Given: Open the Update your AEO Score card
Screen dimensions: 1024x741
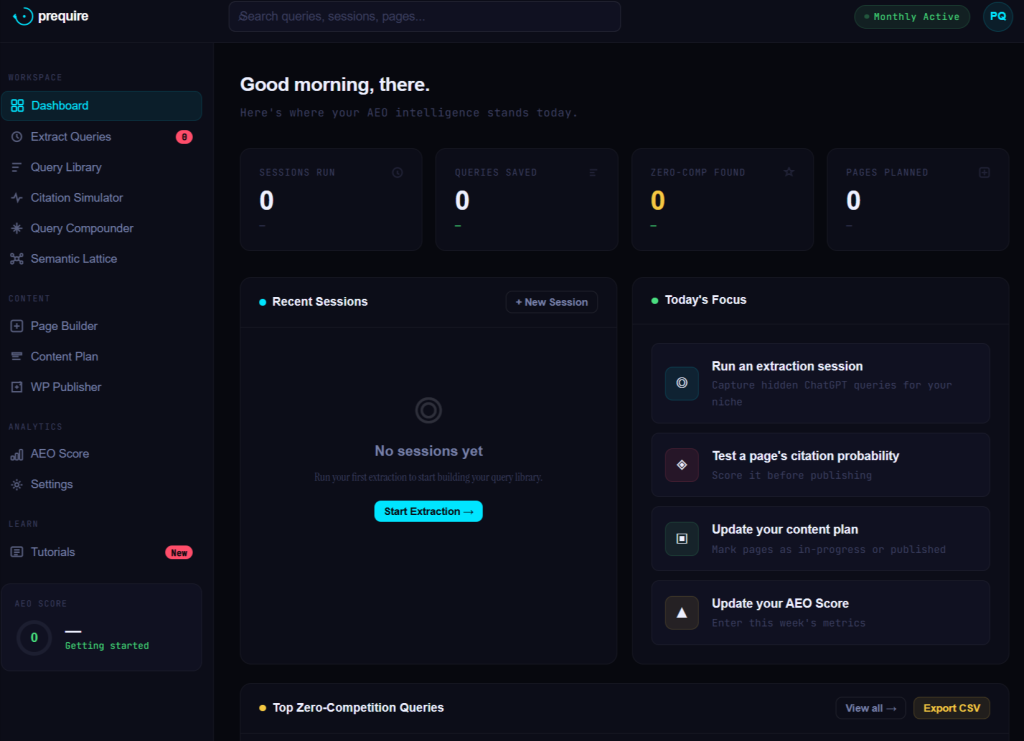Looking at the screenshot, I should (x=820, y=612).
